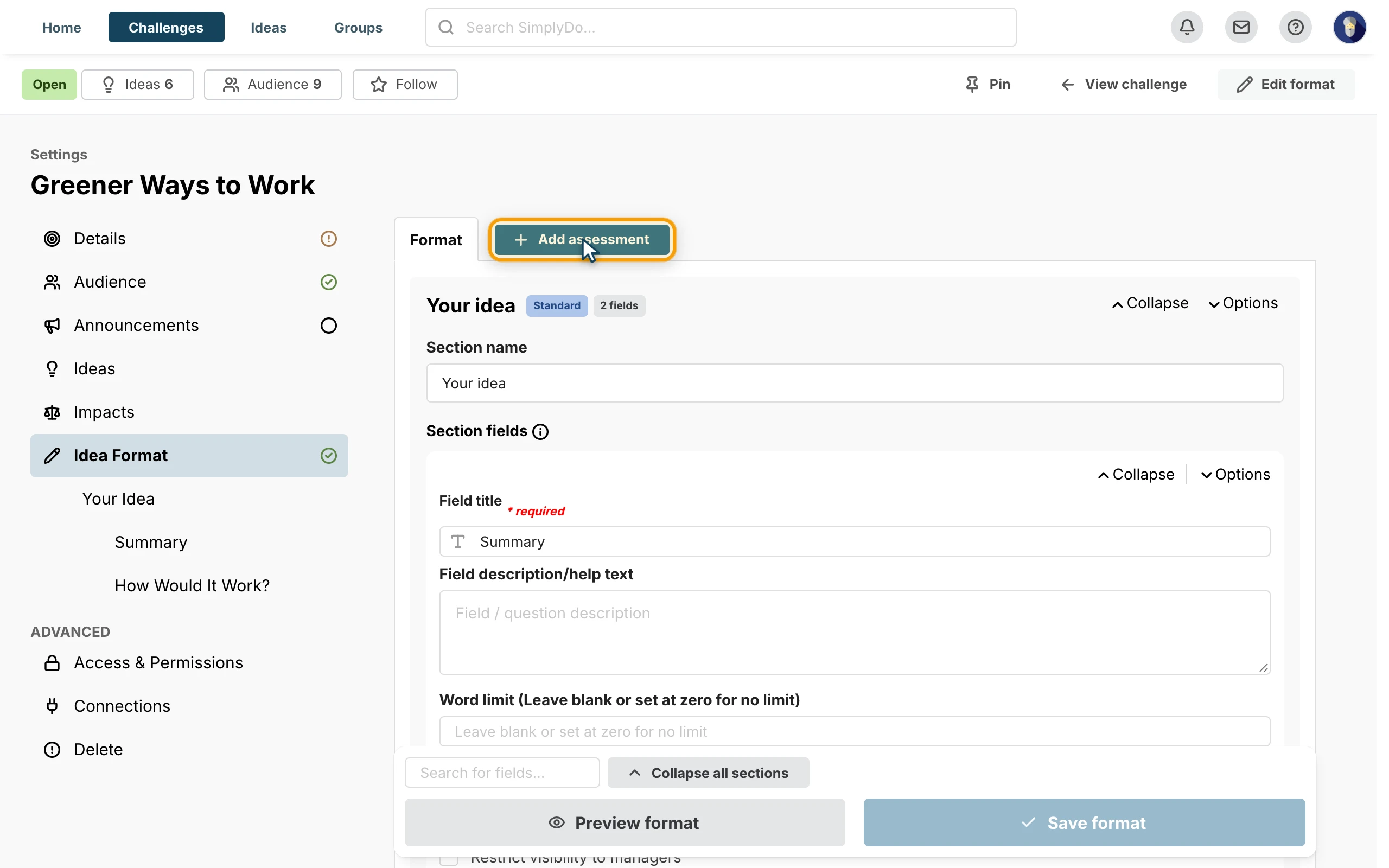Click the warning icon beside Details

[328, 238]
